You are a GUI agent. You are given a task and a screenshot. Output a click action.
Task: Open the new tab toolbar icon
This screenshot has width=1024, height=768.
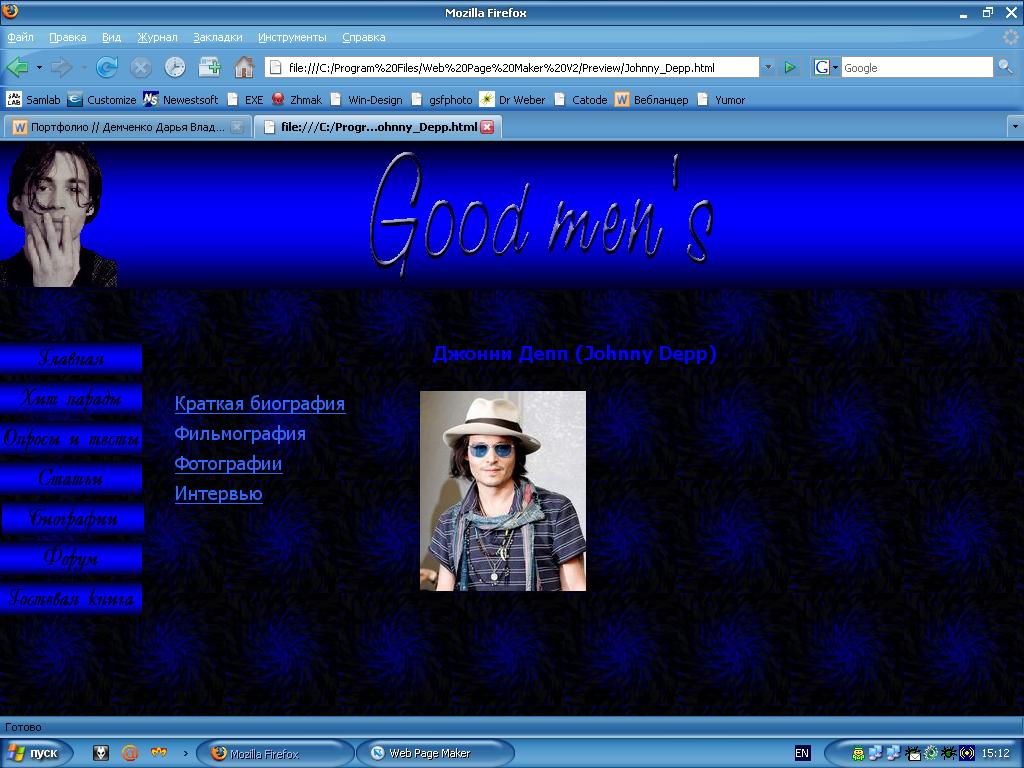tap(209, 67)
